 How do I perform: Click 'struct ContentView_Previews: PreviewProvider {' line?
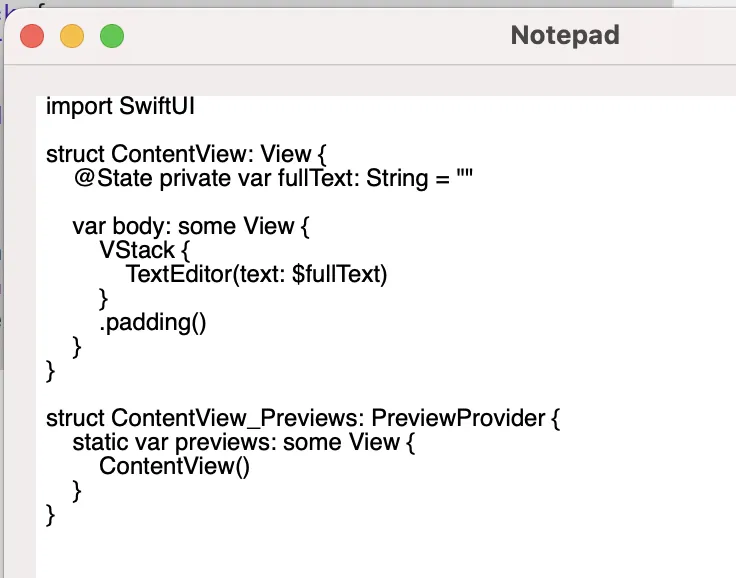303,418
